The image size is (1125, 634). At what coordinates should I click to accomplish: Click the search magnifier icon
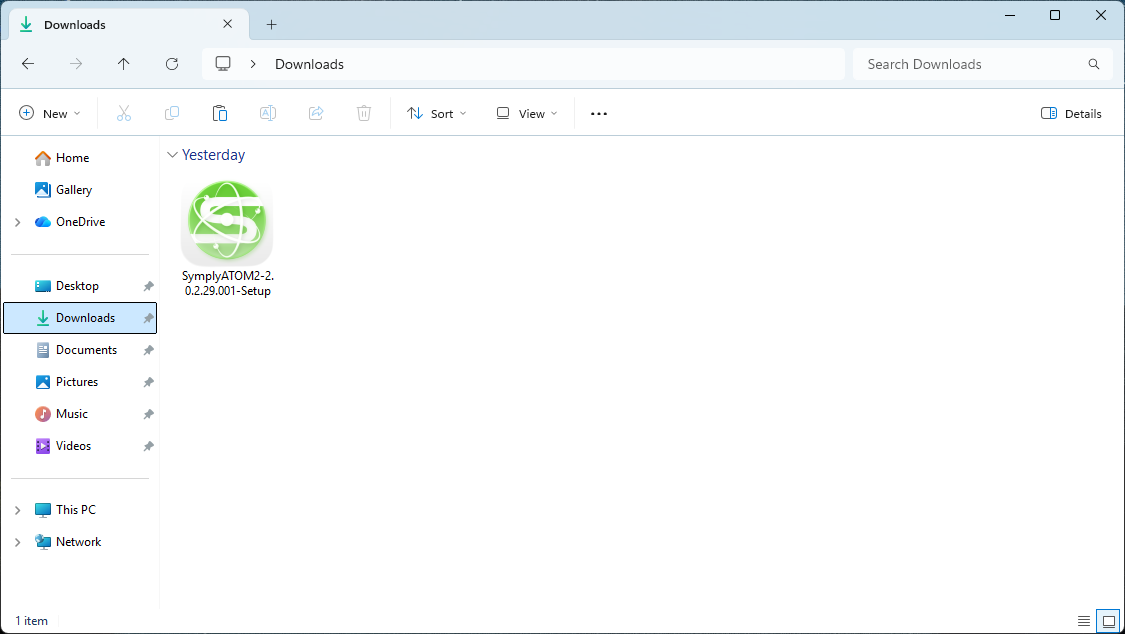[1093, 64]
